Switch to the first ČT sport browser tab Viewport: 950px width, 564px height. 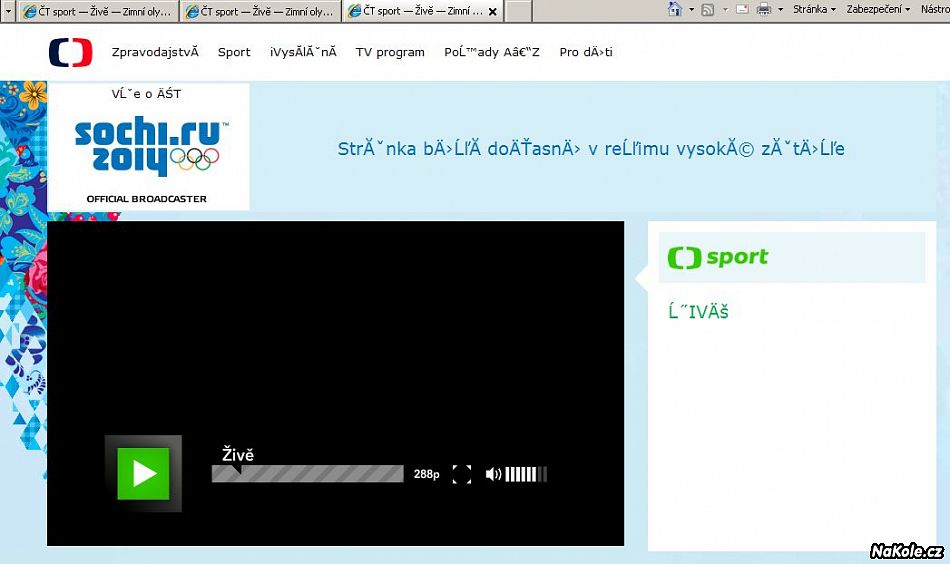coord(99,11)
